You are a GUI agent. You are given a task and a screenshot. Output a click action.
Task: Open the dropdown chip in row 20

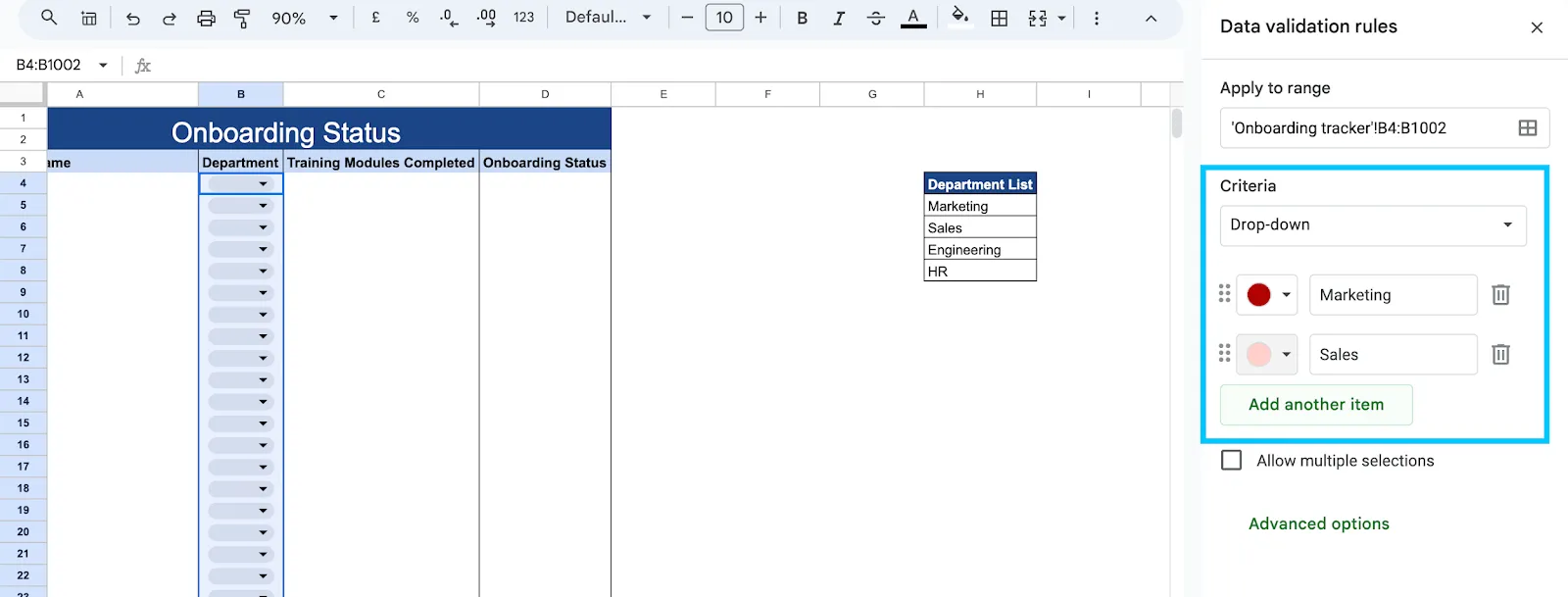[241, 532]
